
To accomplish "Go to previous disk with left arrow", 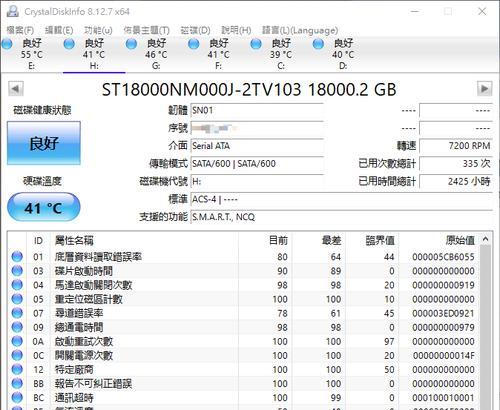I will point(16,89).
